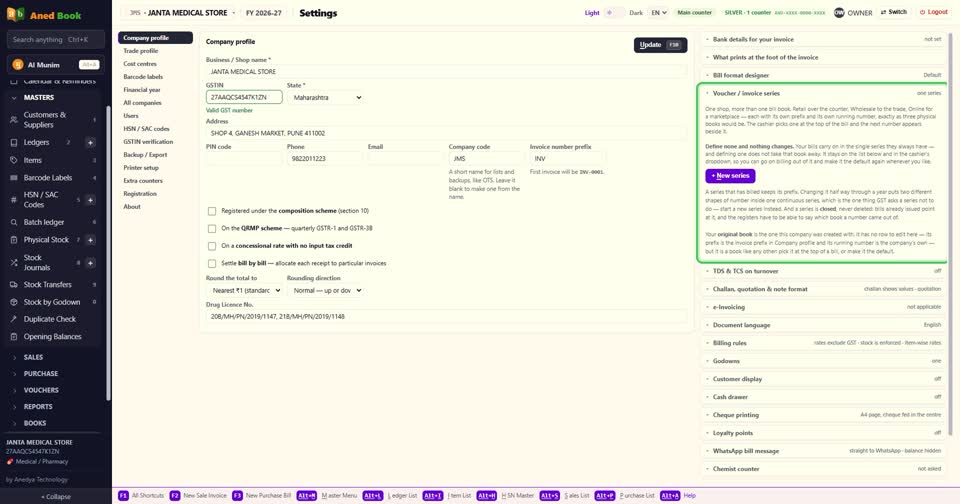
Task: Tick Registered under composition scheme checkbox
Action: tap(212, 211)
